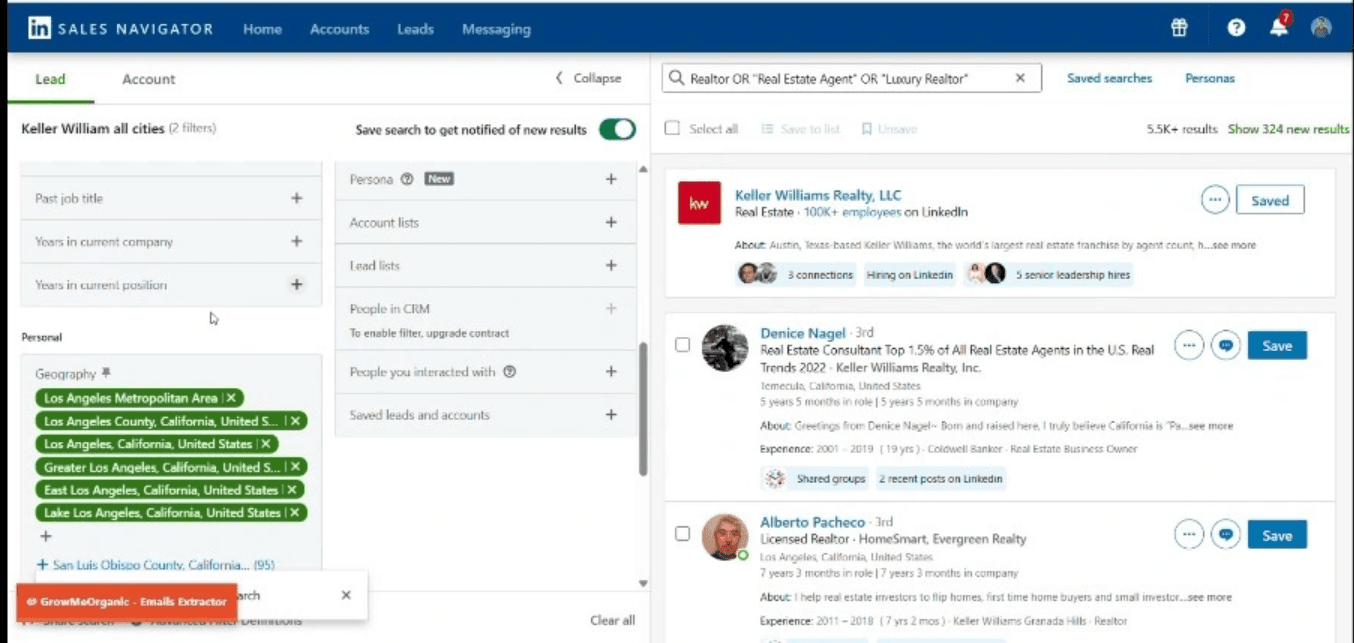1354x643 pixels.
Task: Remove Los Angeles Metropolitan Area geography tag
Action: [x=233, y=398]
